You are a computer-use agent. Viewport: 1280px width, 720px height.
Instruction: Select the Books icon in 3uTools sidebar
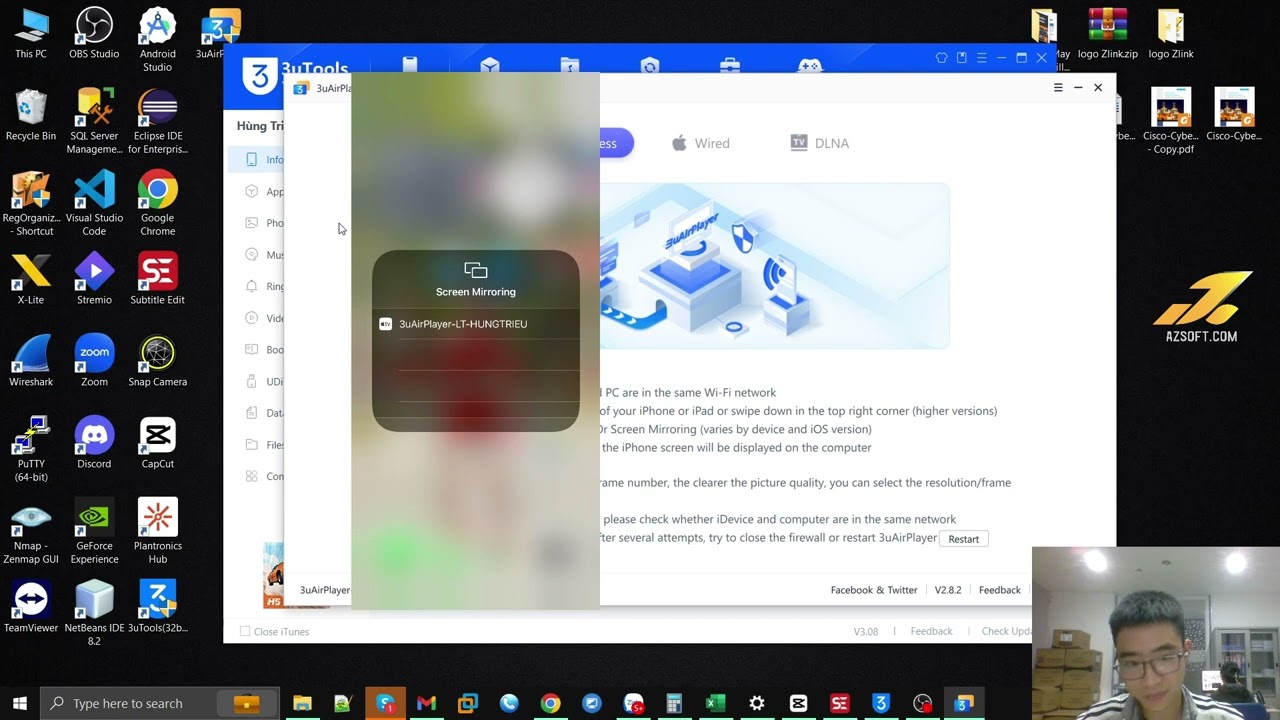coord(251,349)
